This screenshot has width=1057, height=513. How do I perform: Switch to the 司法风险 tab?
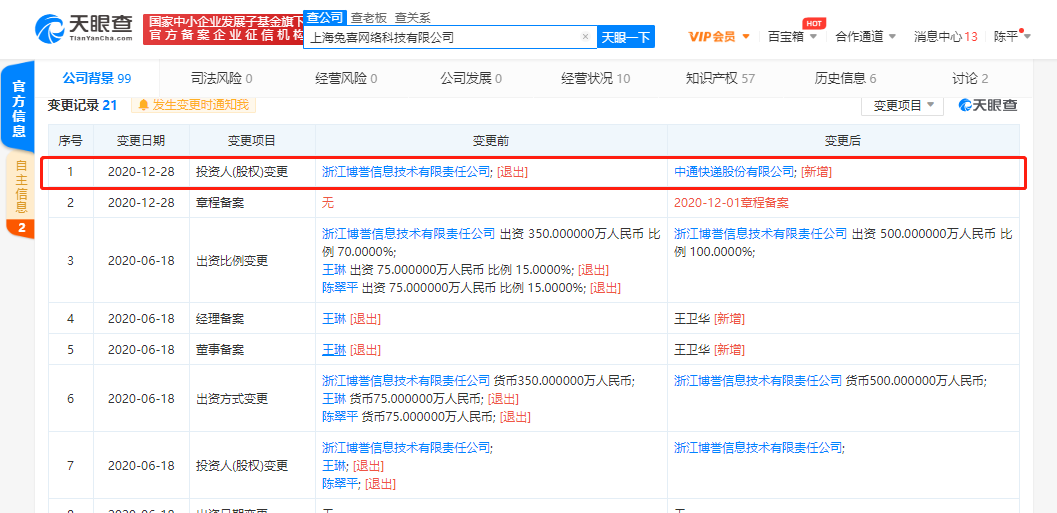point(221,78)
